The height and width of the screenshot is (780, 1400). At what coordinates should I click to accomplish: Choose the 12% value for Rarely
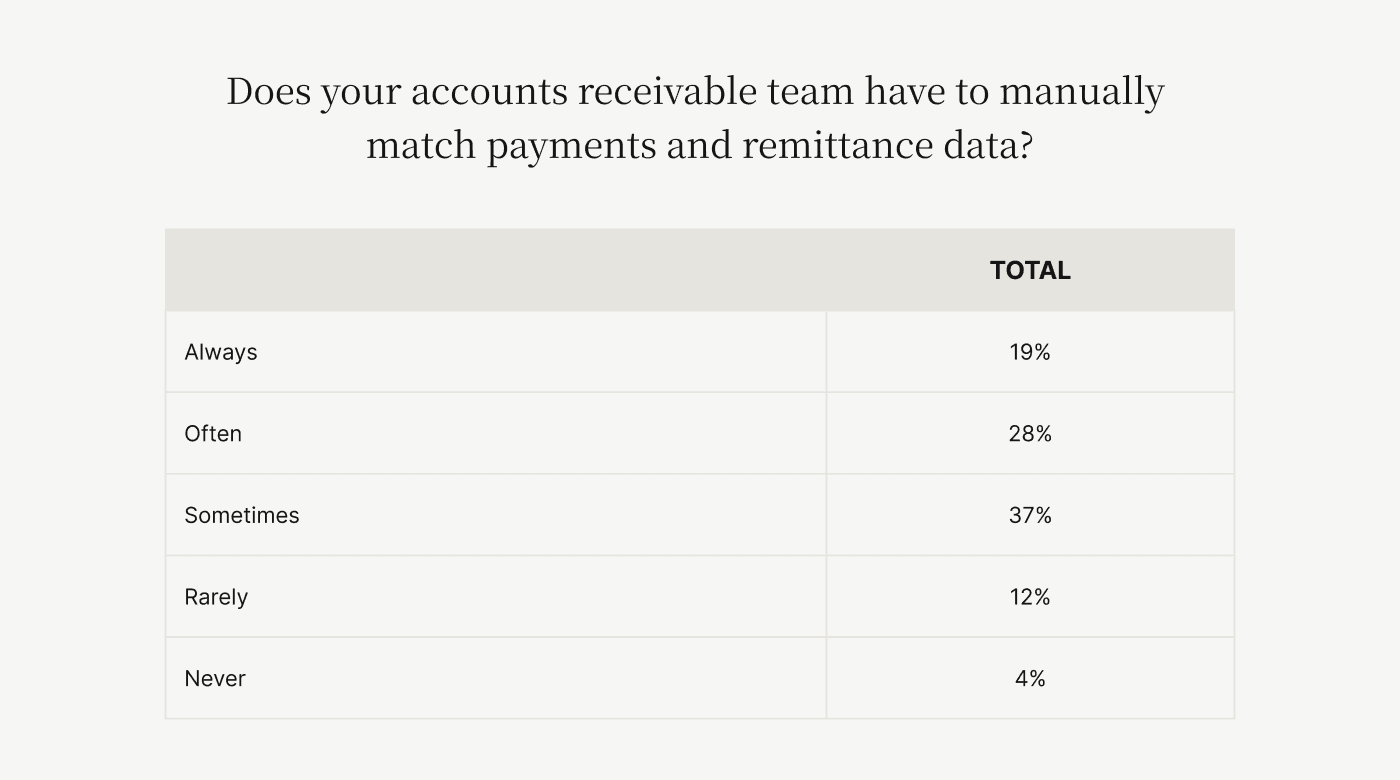1030,597
